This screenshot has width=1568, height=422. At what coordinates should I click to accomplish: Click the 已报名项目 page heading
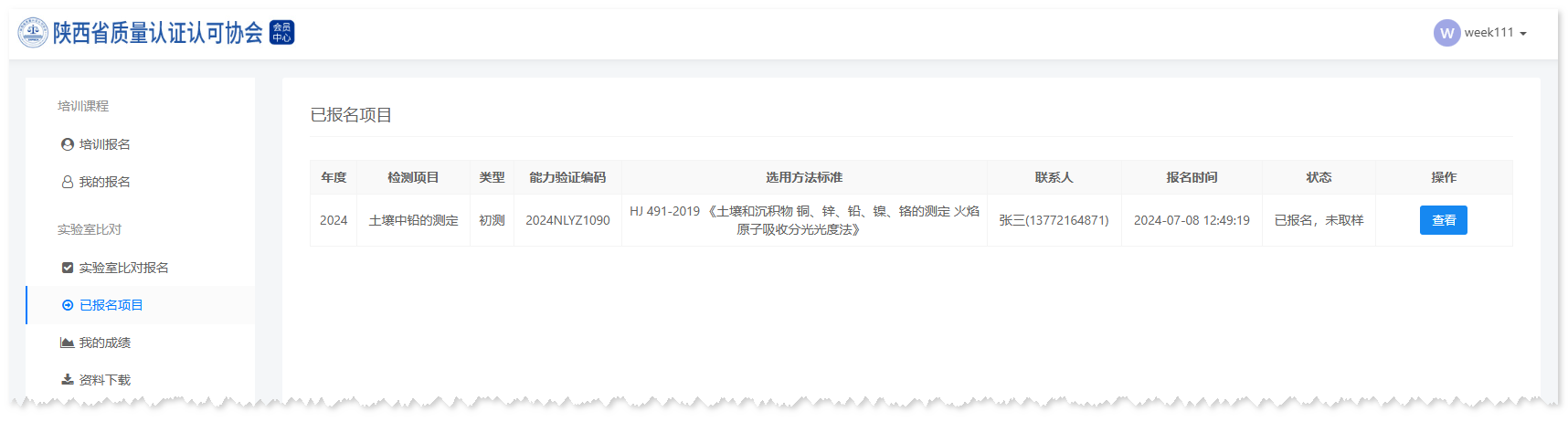click(x=351, y=115)
